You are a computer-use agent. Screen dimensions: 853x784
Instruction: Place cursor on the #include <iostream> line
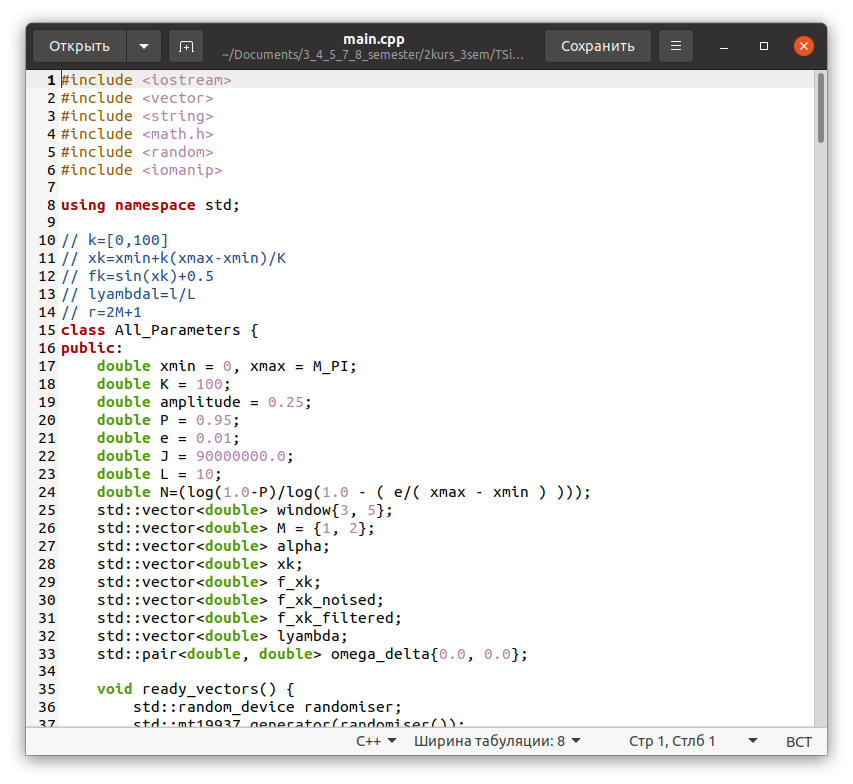(x=146, y=80)
